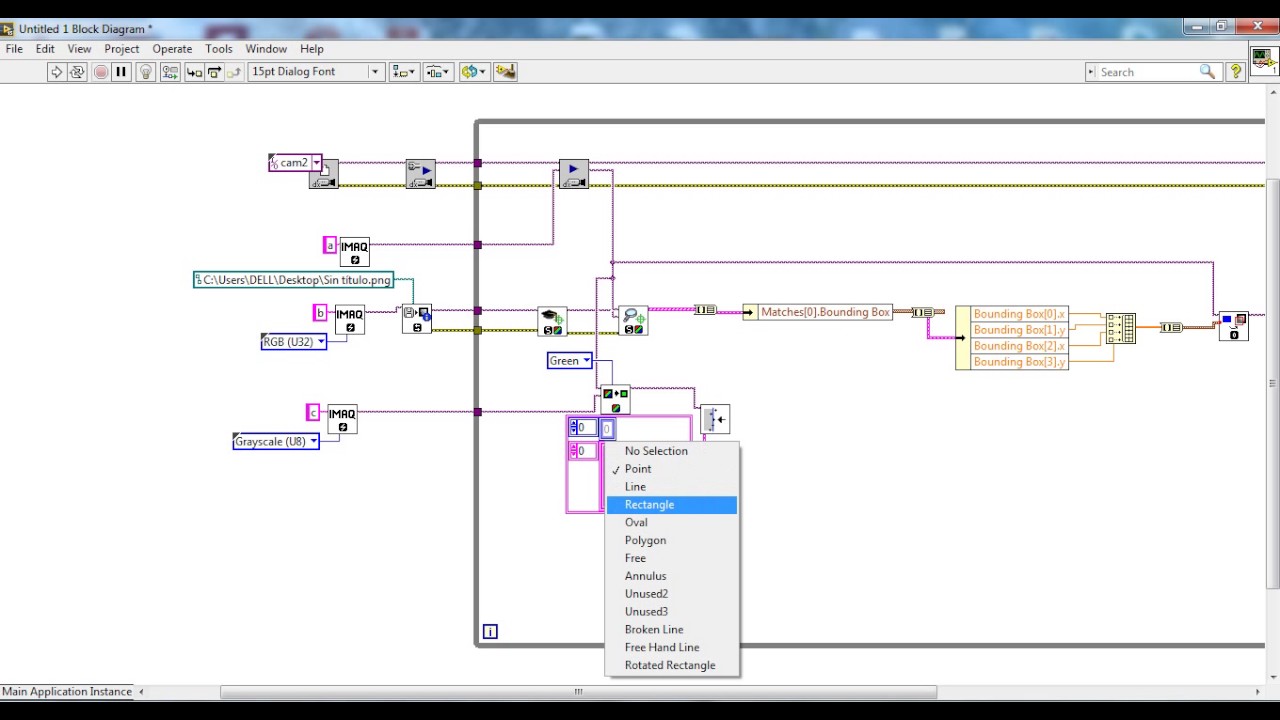Select the Build Array node
Image resolution: width=1280 pixels, height=720 pixels.
coord(1120,329)
